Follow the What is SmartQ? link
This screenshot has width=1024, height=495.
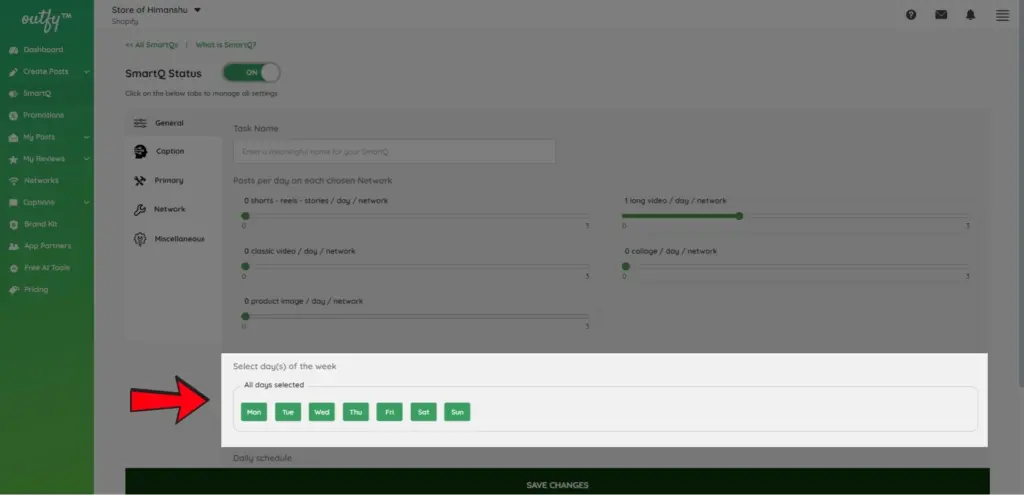point(225,45)
